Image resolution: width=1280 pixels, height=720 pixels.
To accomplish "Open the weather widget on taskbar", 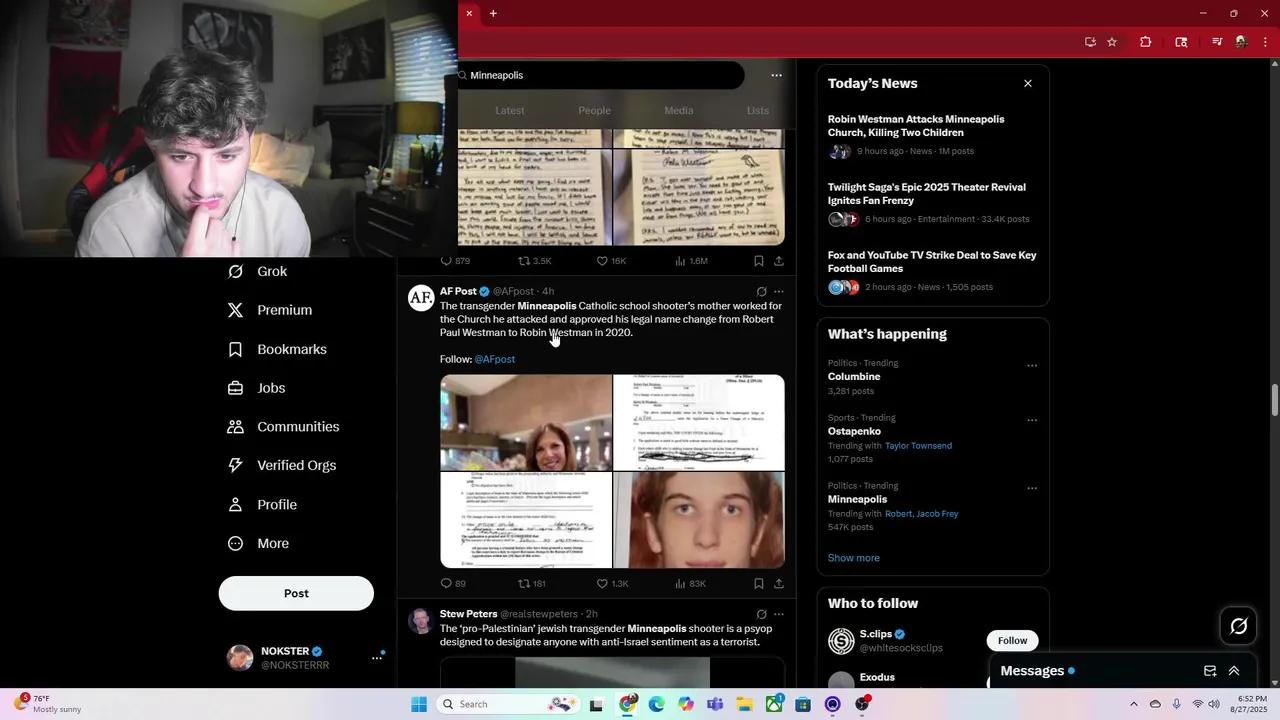I will (47, 704).
